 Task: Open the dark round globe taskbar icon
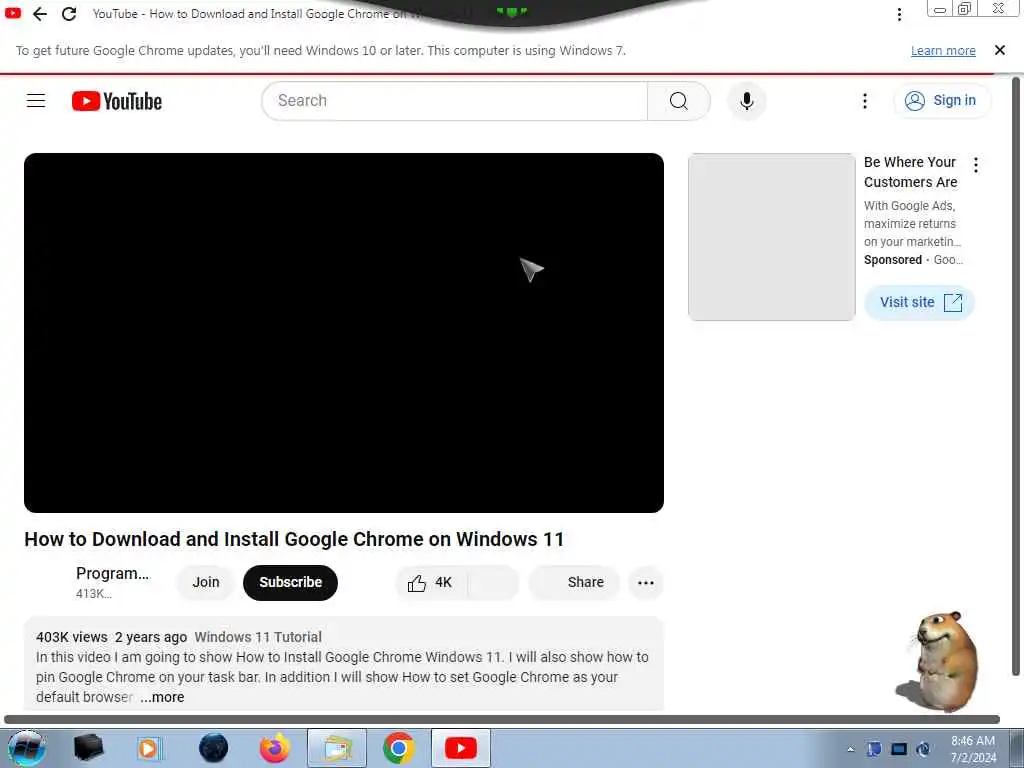(213, 748)
